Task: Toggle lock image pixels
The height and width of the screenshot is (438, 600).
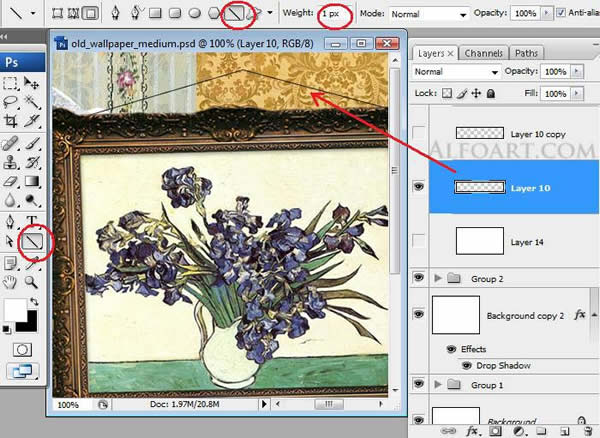Action: pyautogui.click(x=462, y=93)
